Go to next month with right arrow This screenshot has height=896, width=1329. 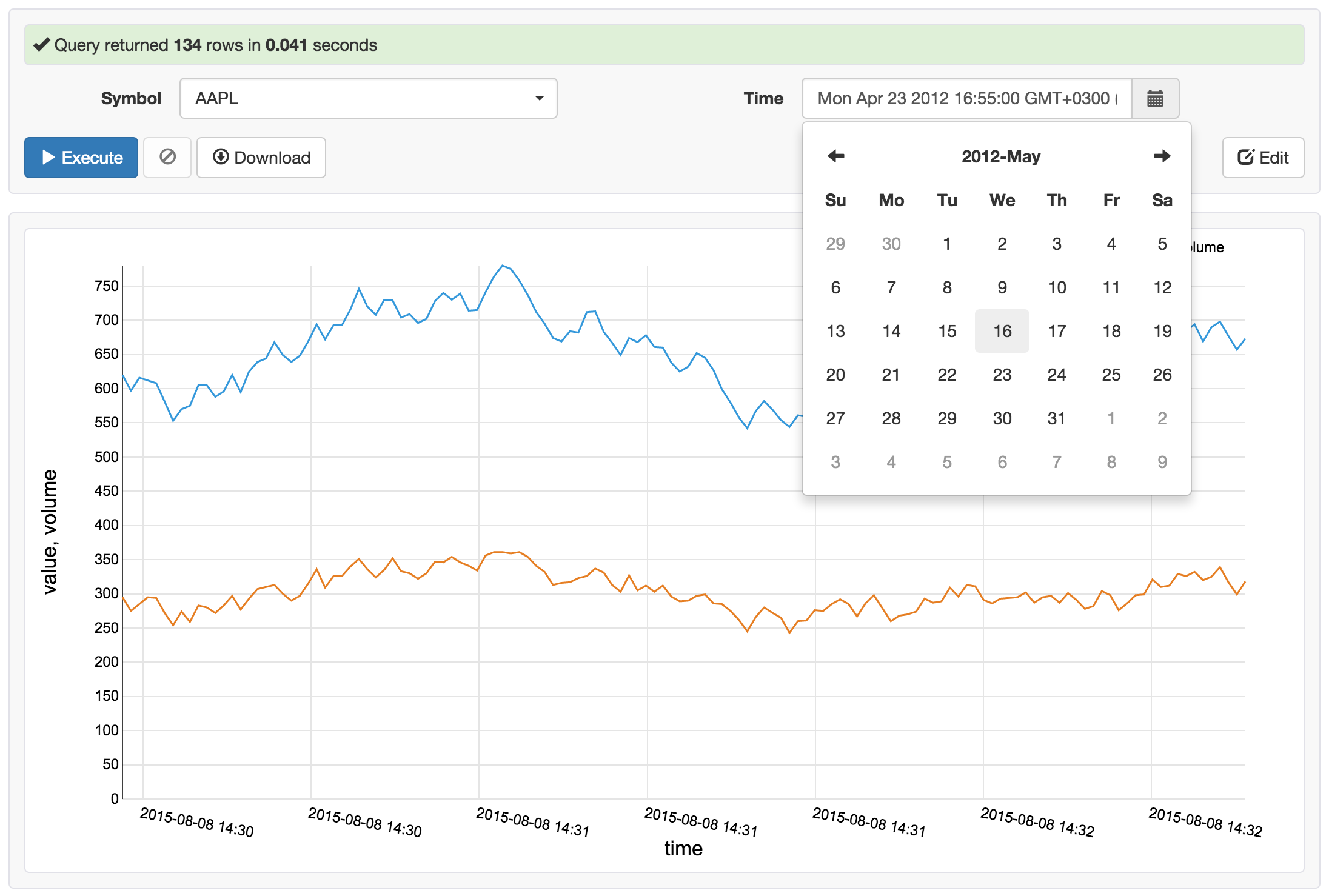(1162, 156)
